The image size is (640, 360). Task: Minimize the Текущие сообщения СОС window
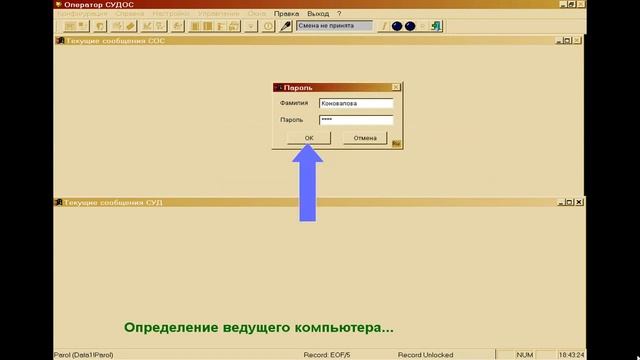(559, 41)
